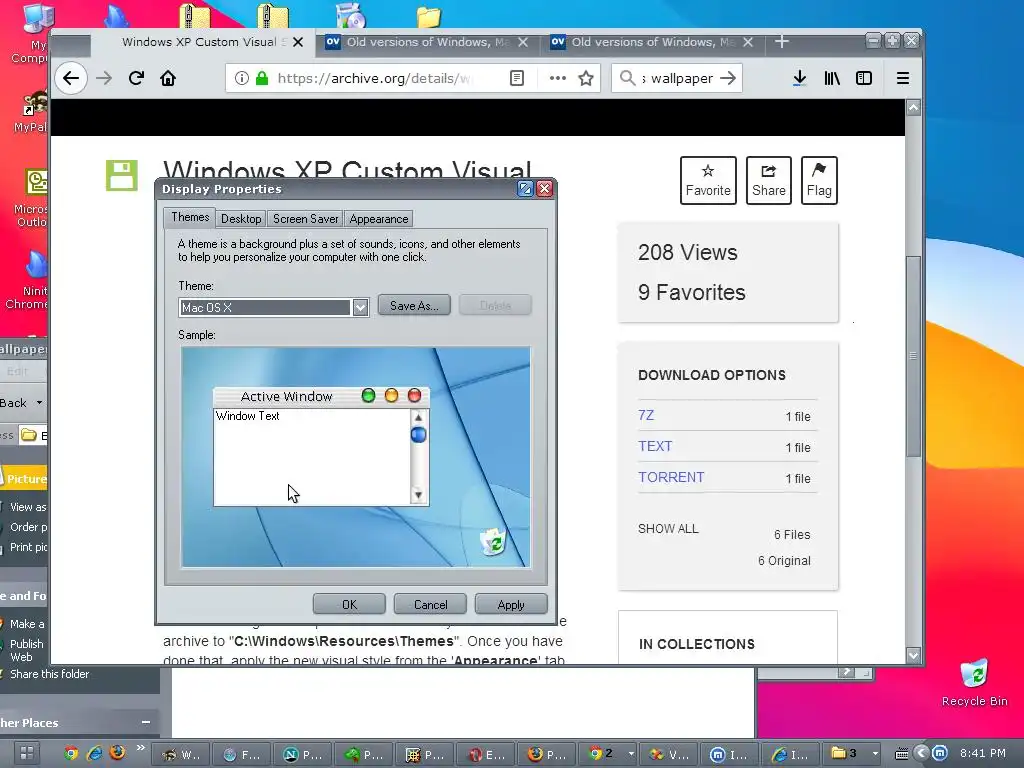1024x768 pixels.
Task: Show hidden system tray icons
Action: click(921, 753)
